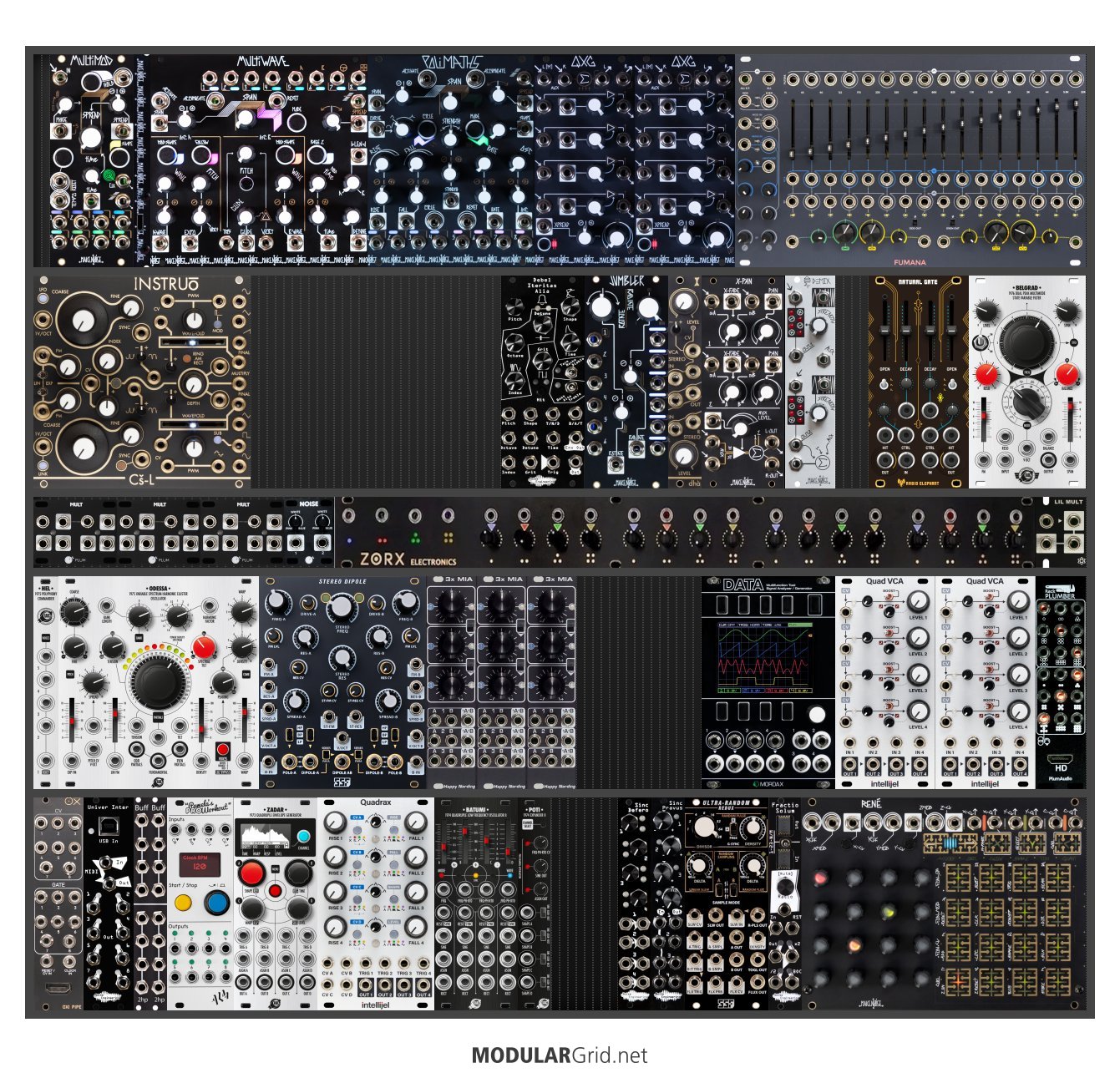
Task: Click the Fall 4 knob on Quadrax
Action: click(416, 927)
